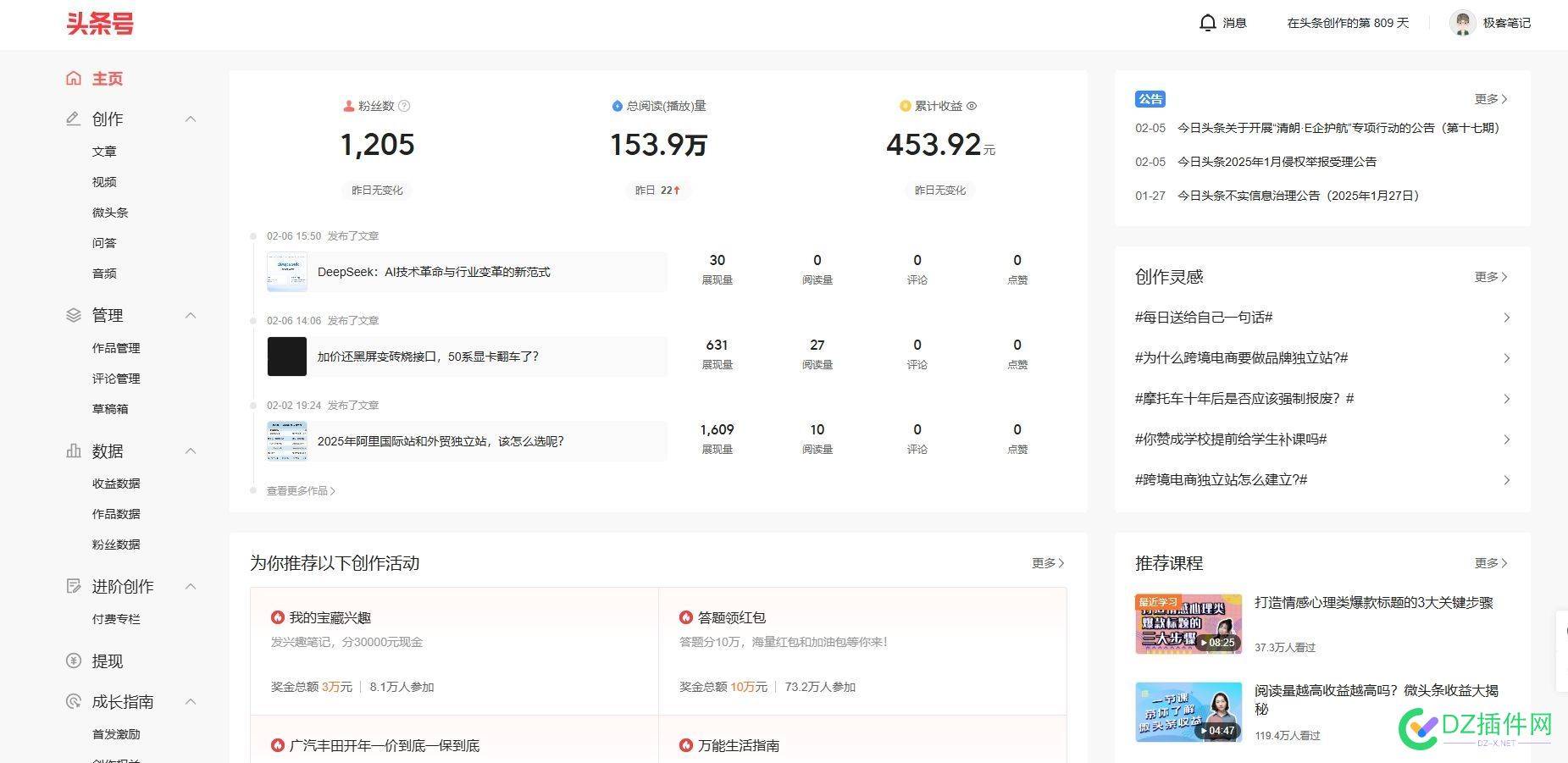
Task: Open article 加价还黑屏变砖烧接口
Action: [x=428, y=357]
